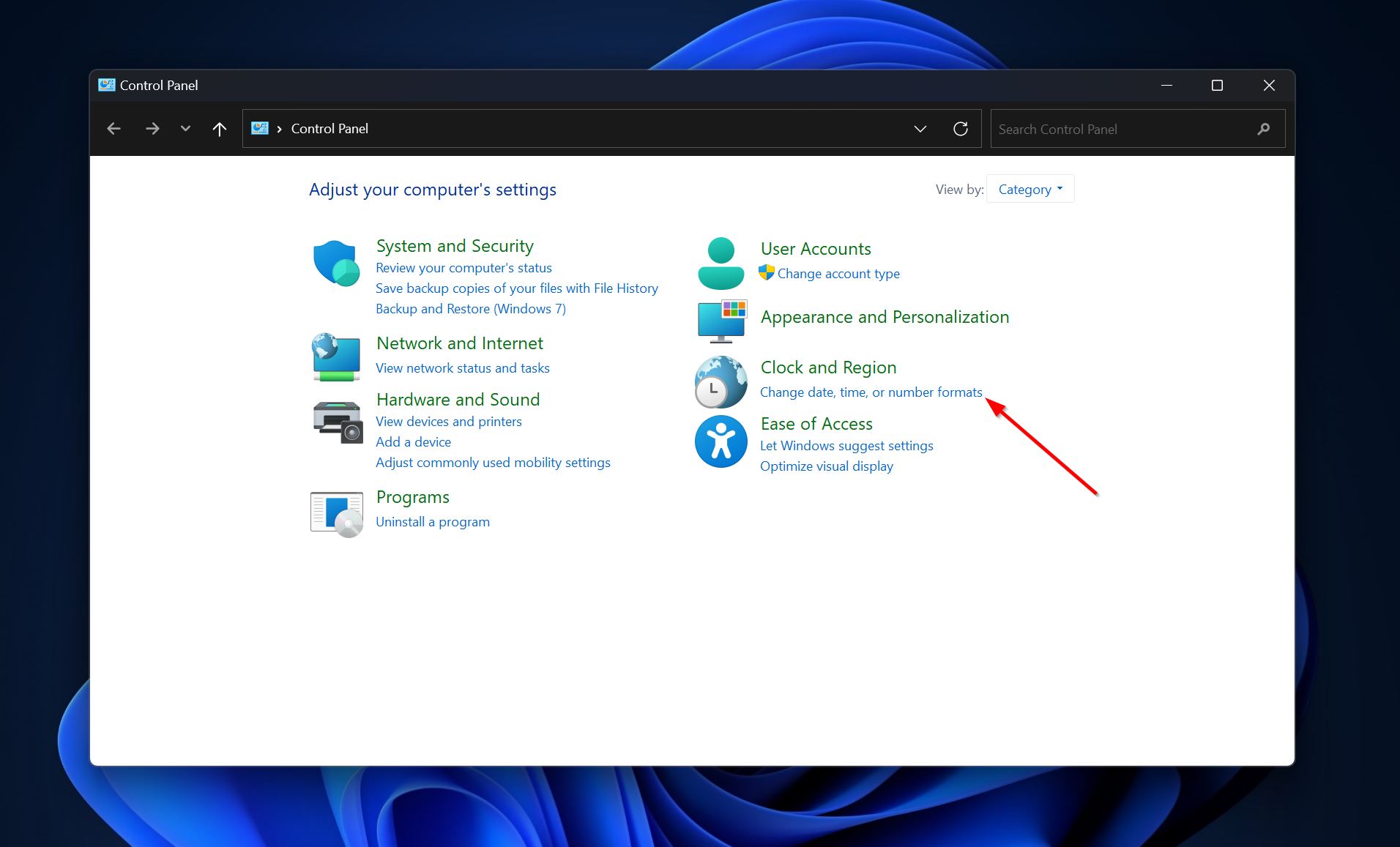Open the Programs heading link
Image resolution: width=1400 pixels, height=847 pixels.
coord(412,497)
